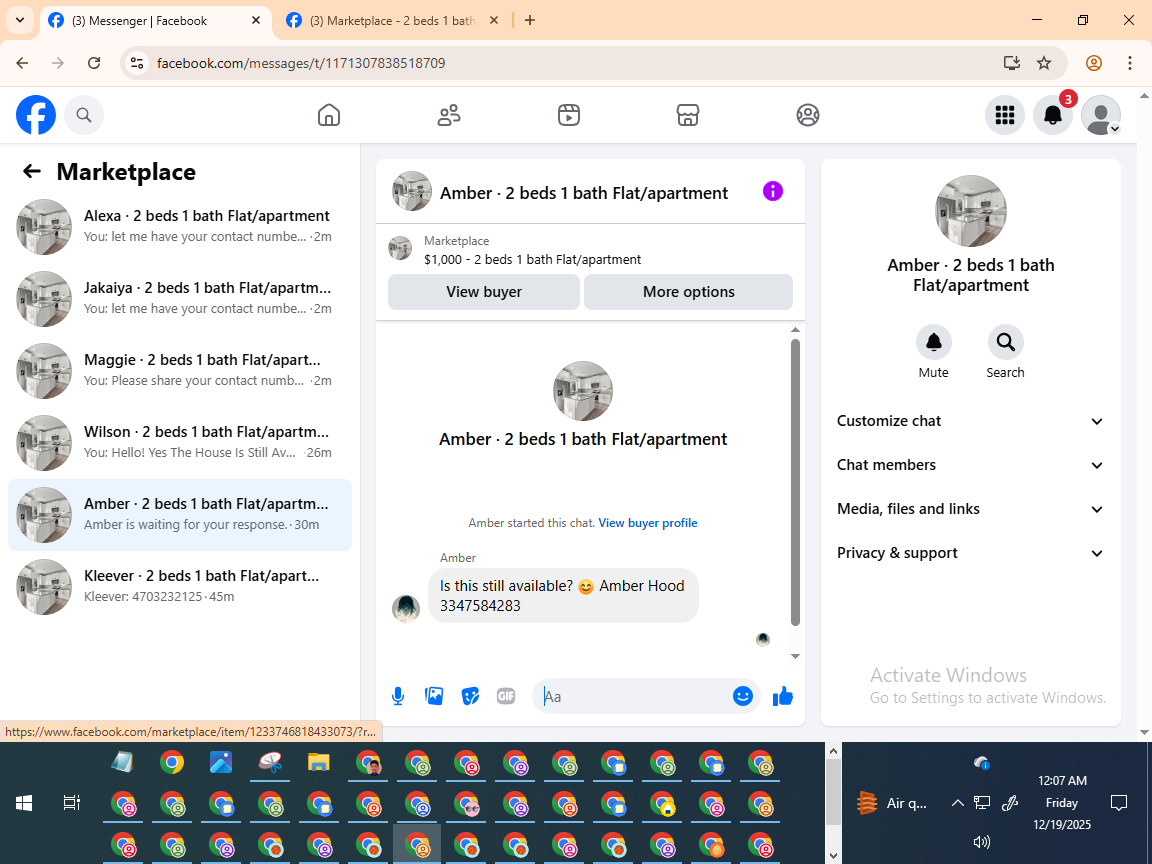
Task: Open a new browser tab
Action: click(x=530, y=21)
